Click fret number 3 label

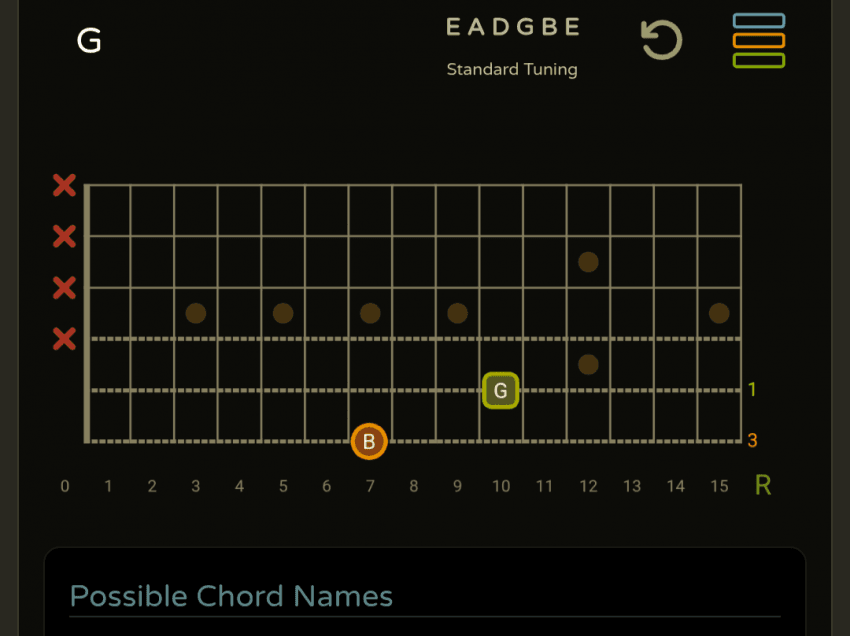point(196,487)
